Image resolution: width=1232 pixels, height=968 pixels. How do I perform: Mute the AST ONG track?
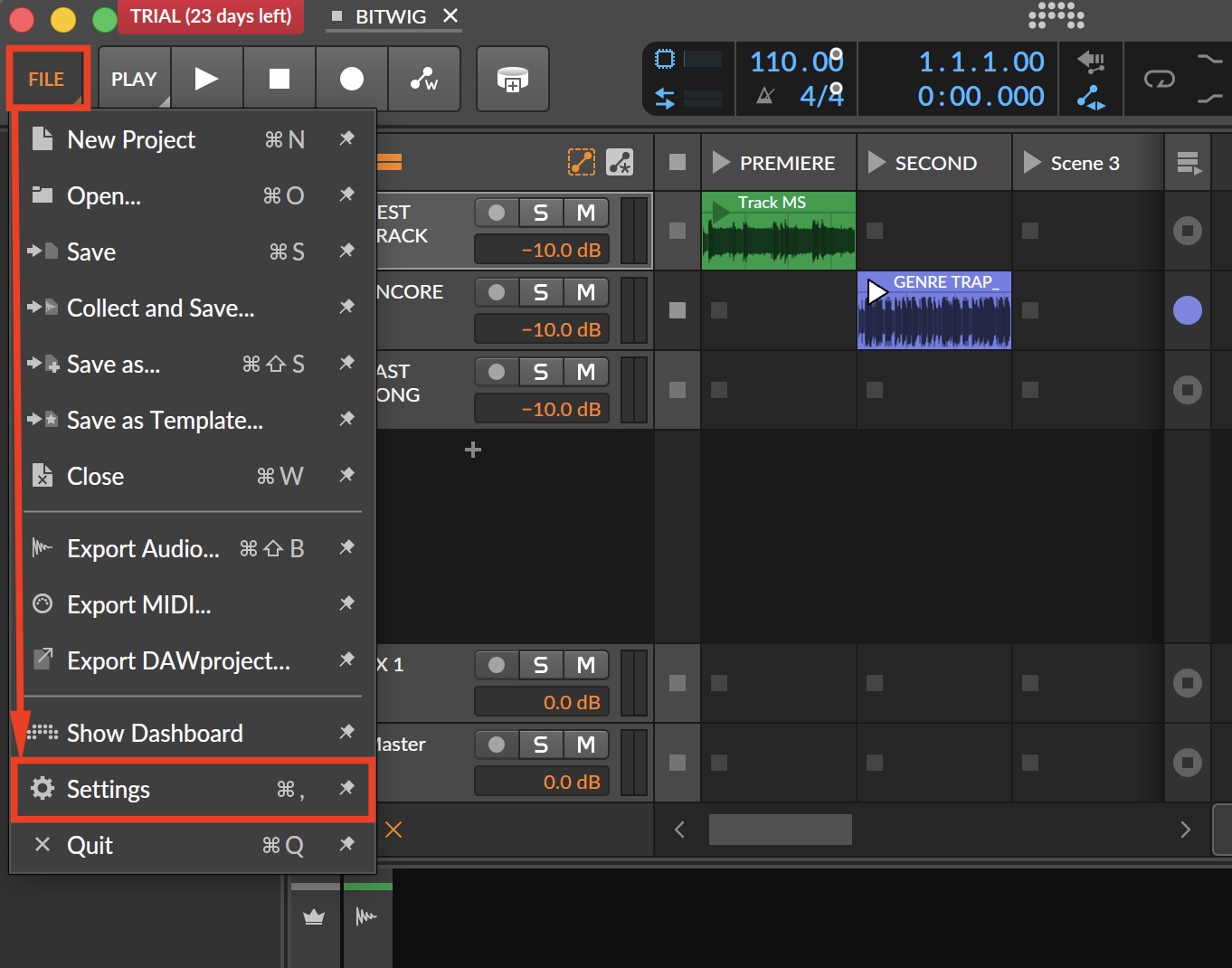[586, 372]
